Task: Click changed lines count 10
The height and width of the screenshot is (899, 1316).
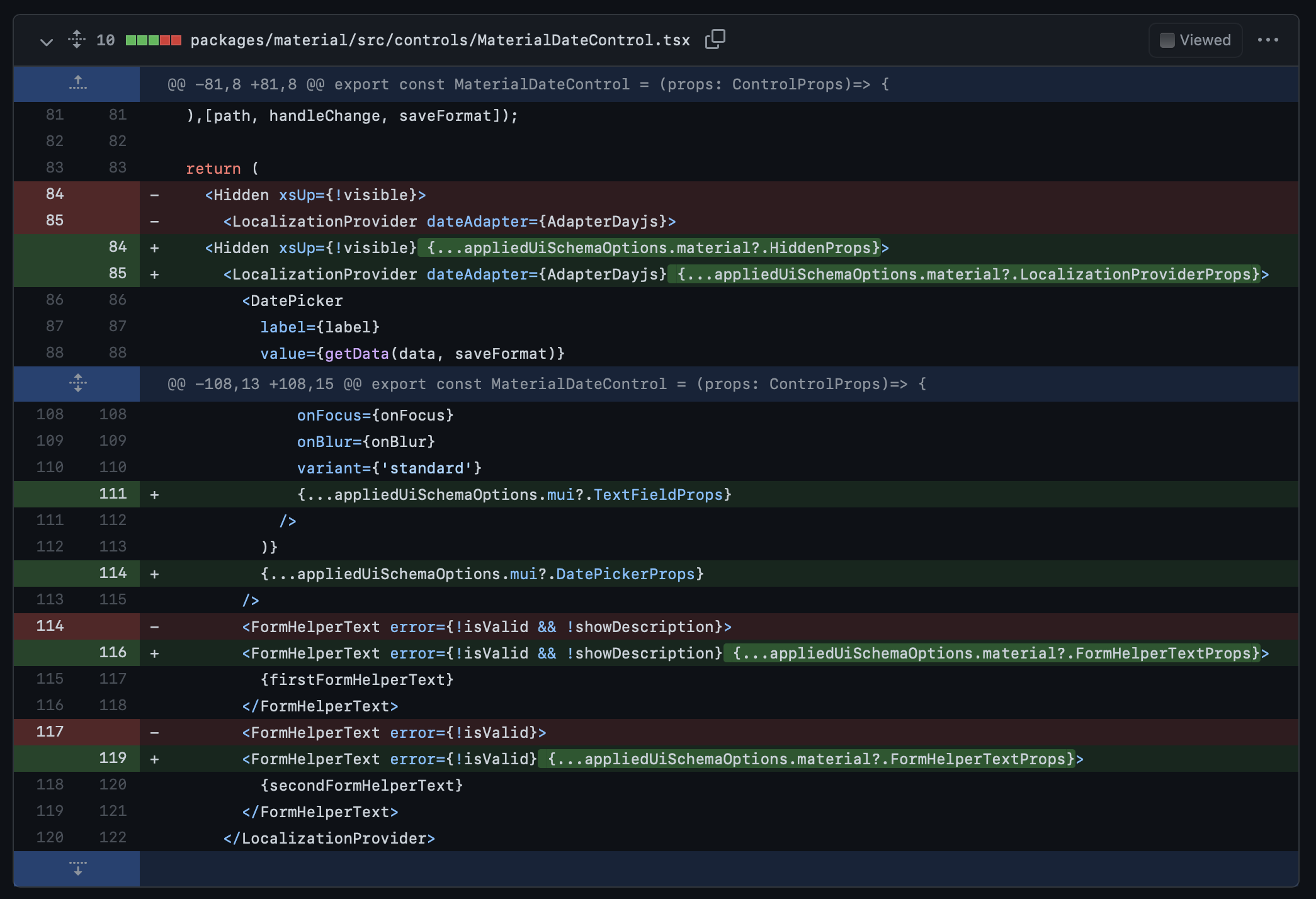Action: click(x=105, y=40)
